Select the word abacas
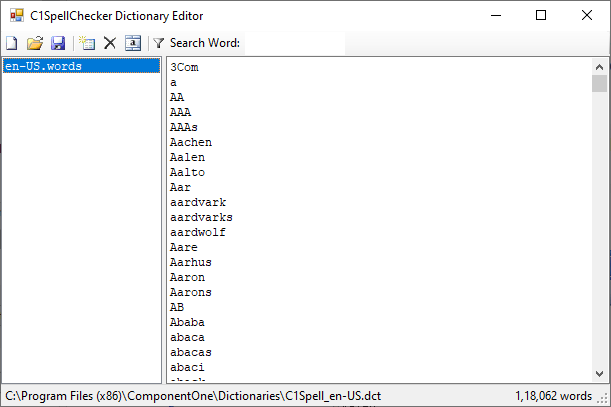The width and height of the screenshot is (611, 407). coord(191,352)
